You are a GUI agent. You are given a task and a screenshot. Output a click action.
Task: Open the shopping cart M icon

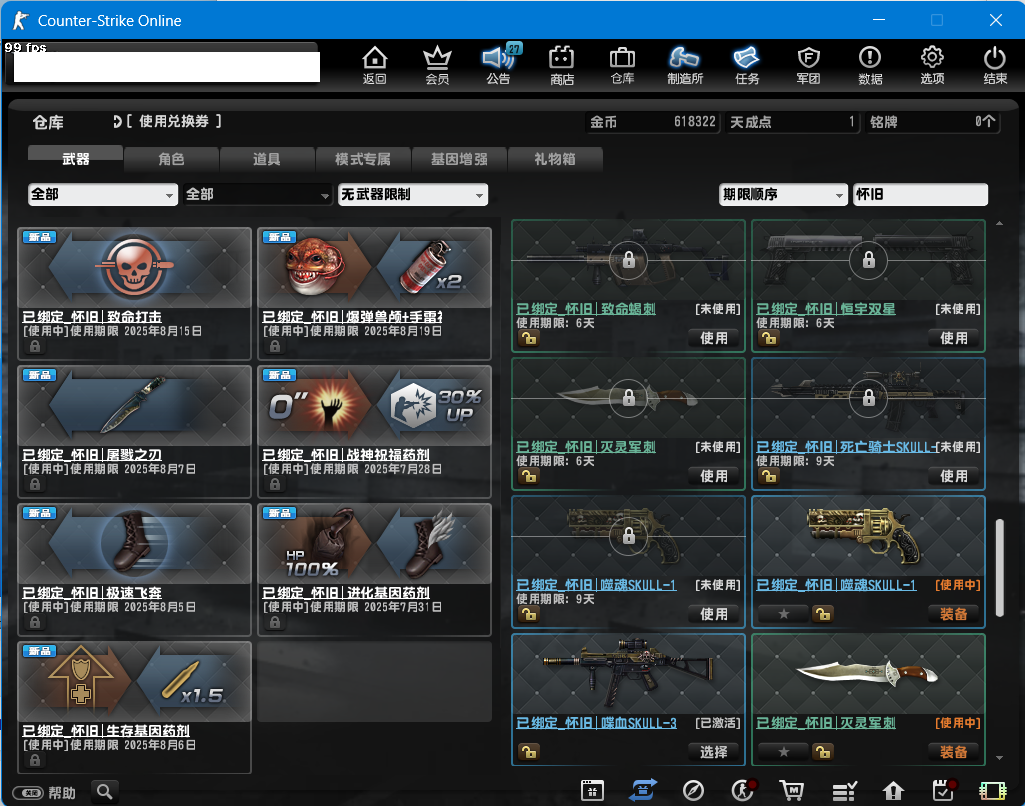coord(792,790)
